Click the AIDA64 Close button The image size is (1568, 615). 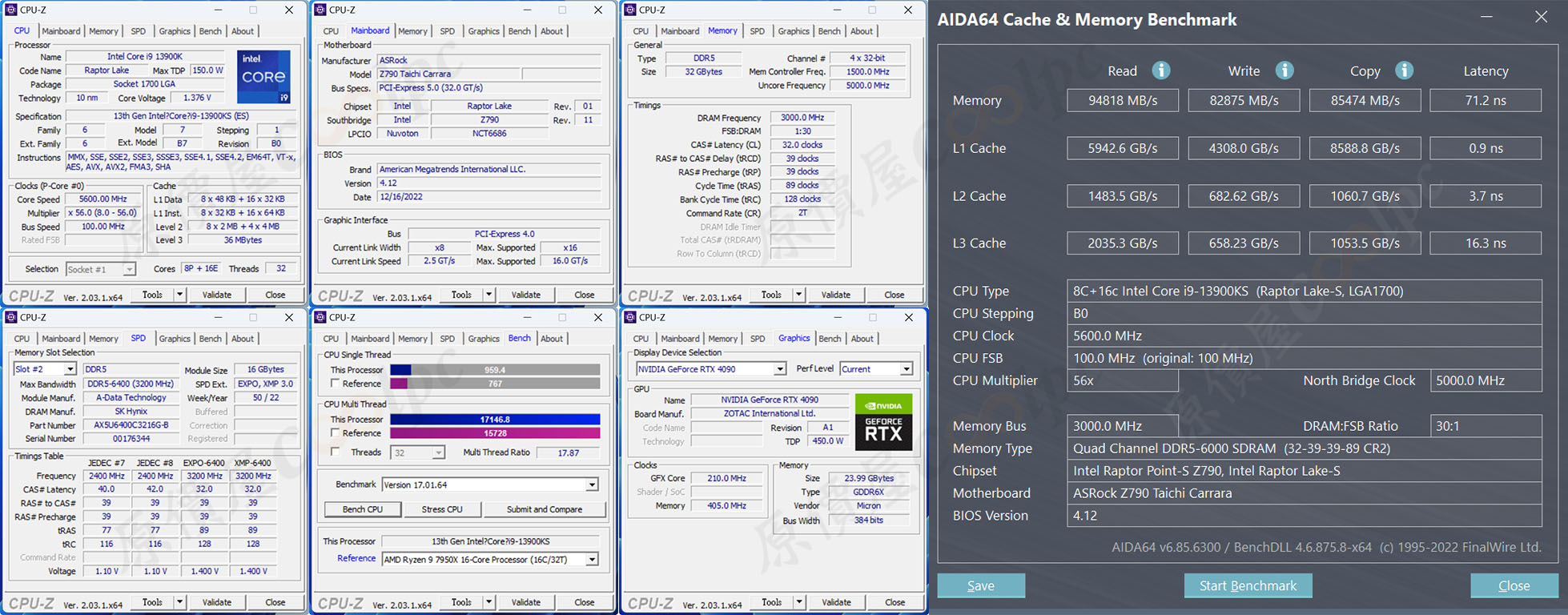tap(1514, 585)
